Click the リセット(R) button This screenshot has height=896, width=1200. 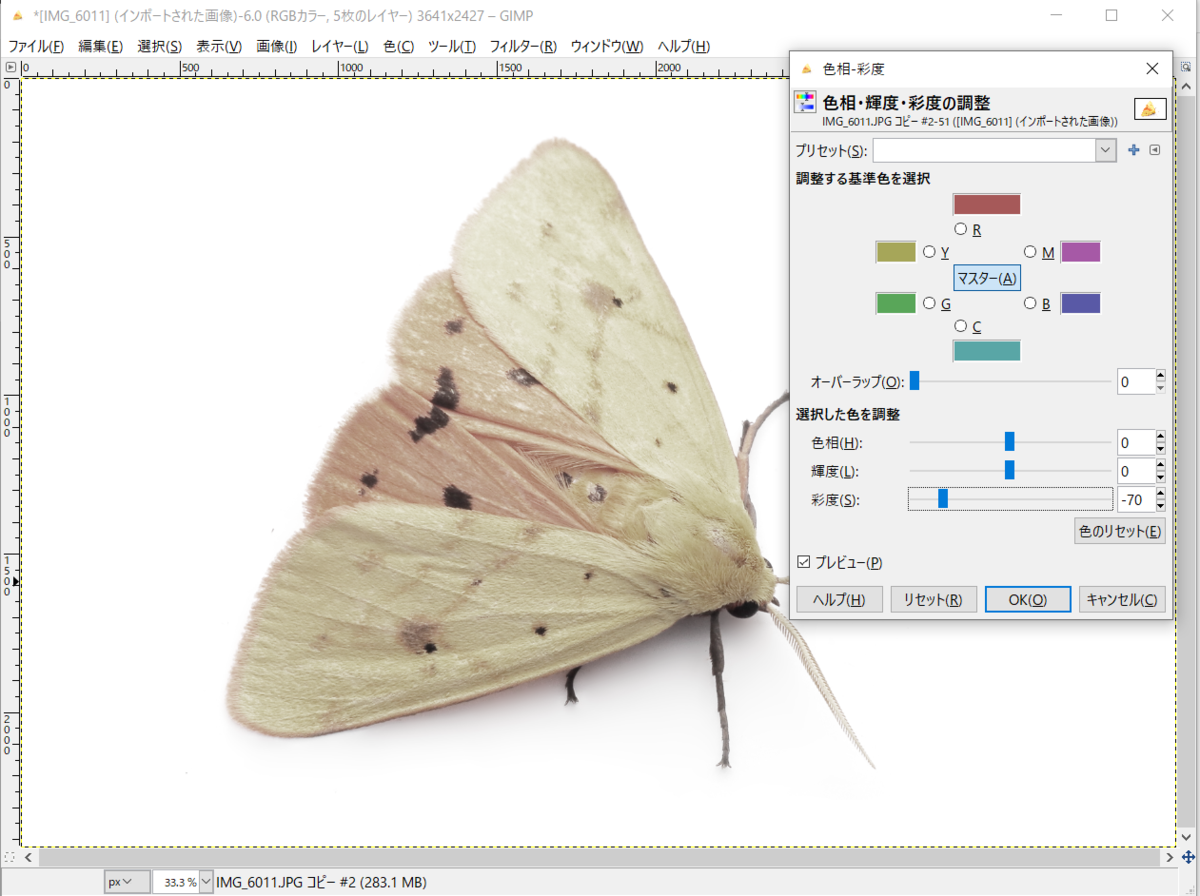tap(933, 599)
